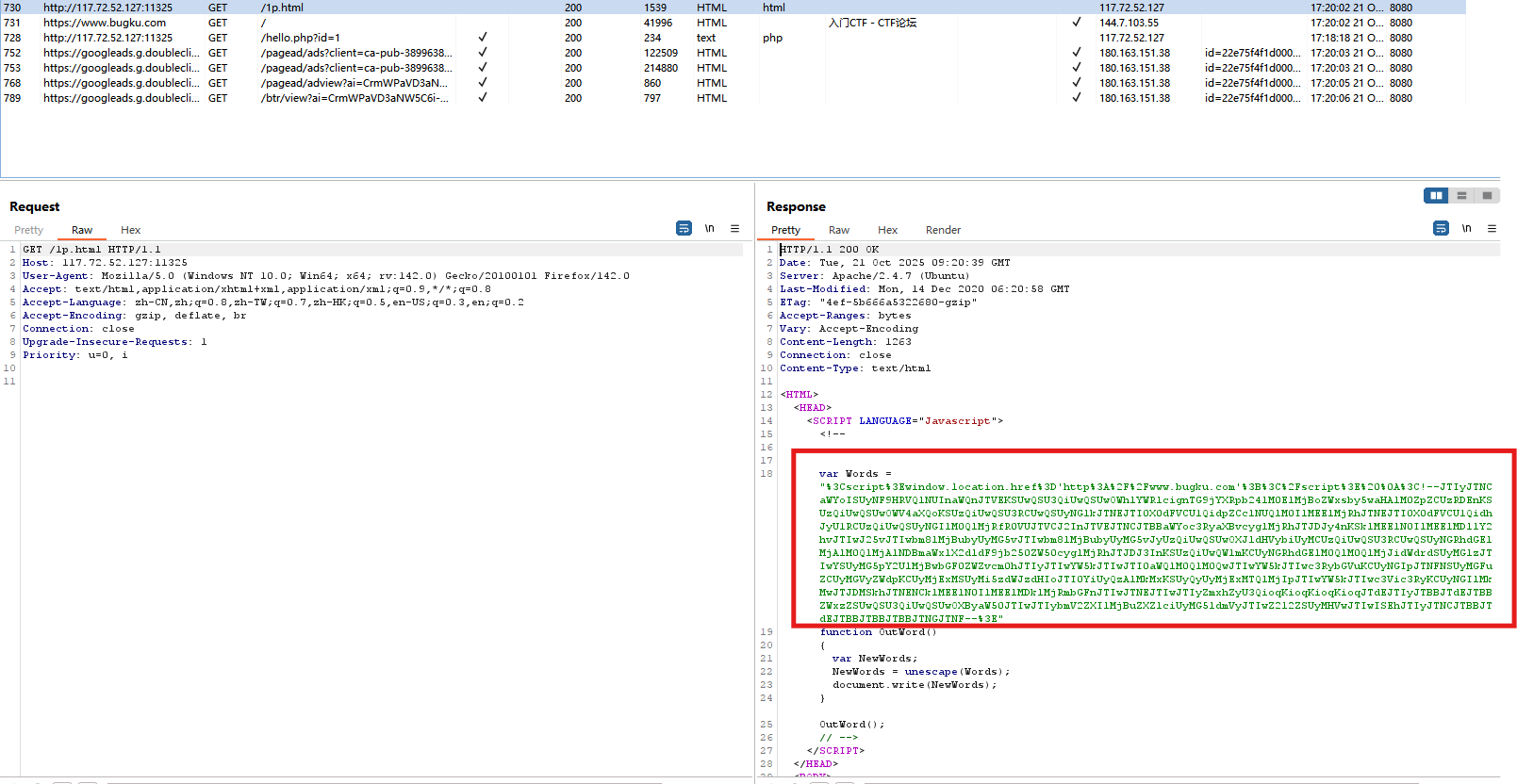
Task: Select the side-by-side layout icon
Action: click(x=1436, y=195)
